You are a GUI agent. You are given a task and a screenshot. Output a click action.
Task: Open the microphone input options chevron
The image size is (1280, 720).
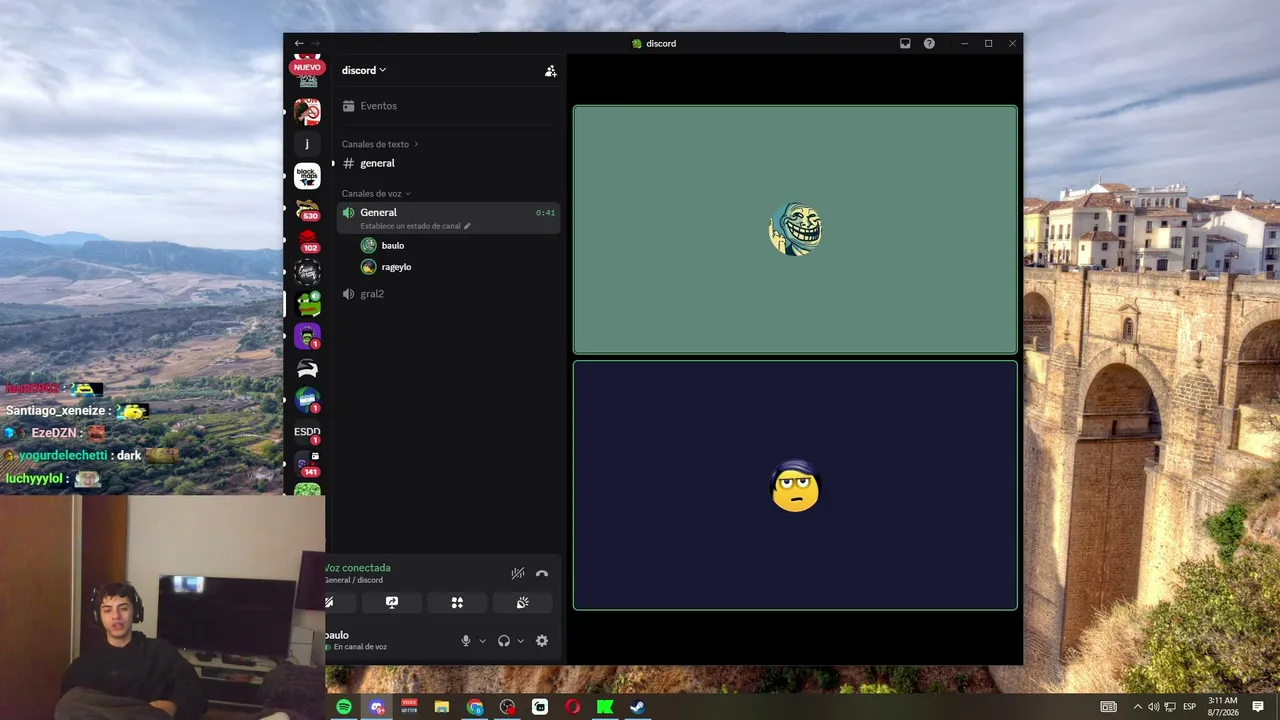click(x=482, y=641)
